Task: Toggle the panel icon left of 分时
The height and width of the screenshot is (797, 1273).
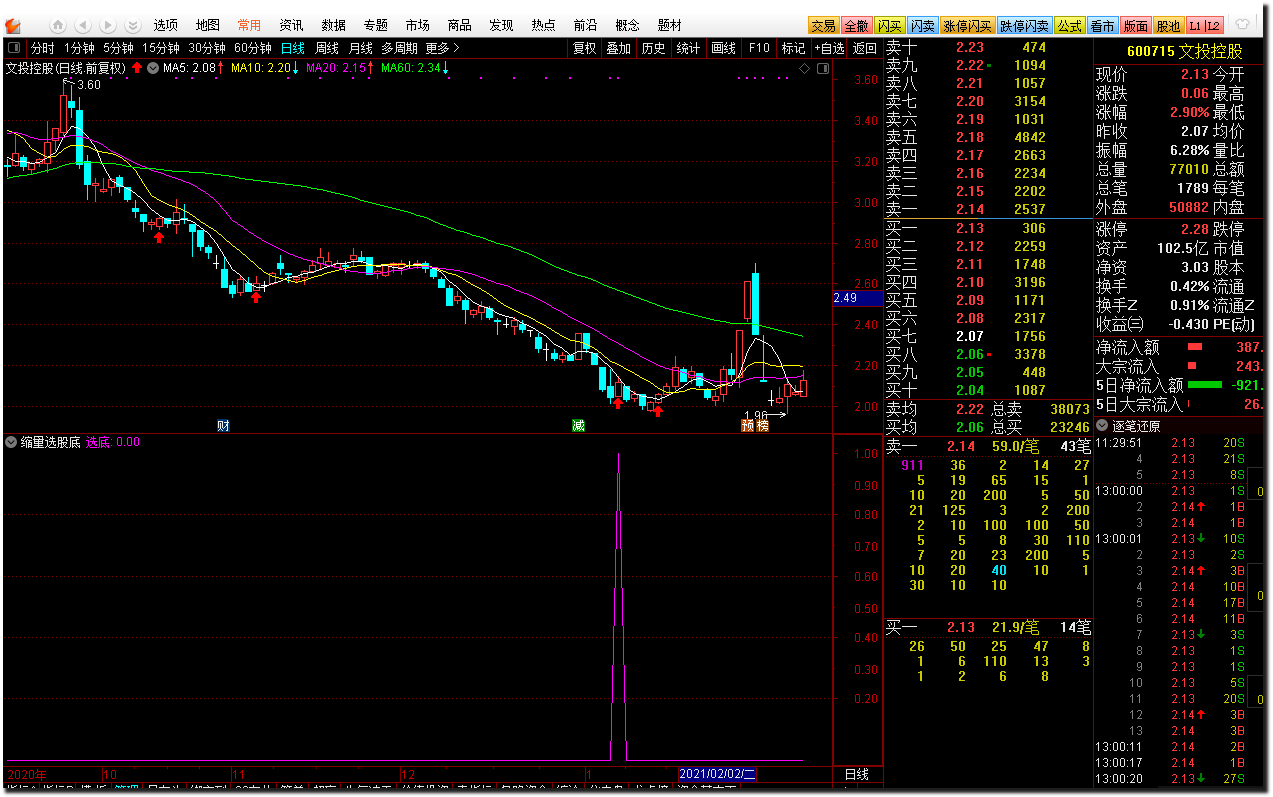Action: coord(14,47)
